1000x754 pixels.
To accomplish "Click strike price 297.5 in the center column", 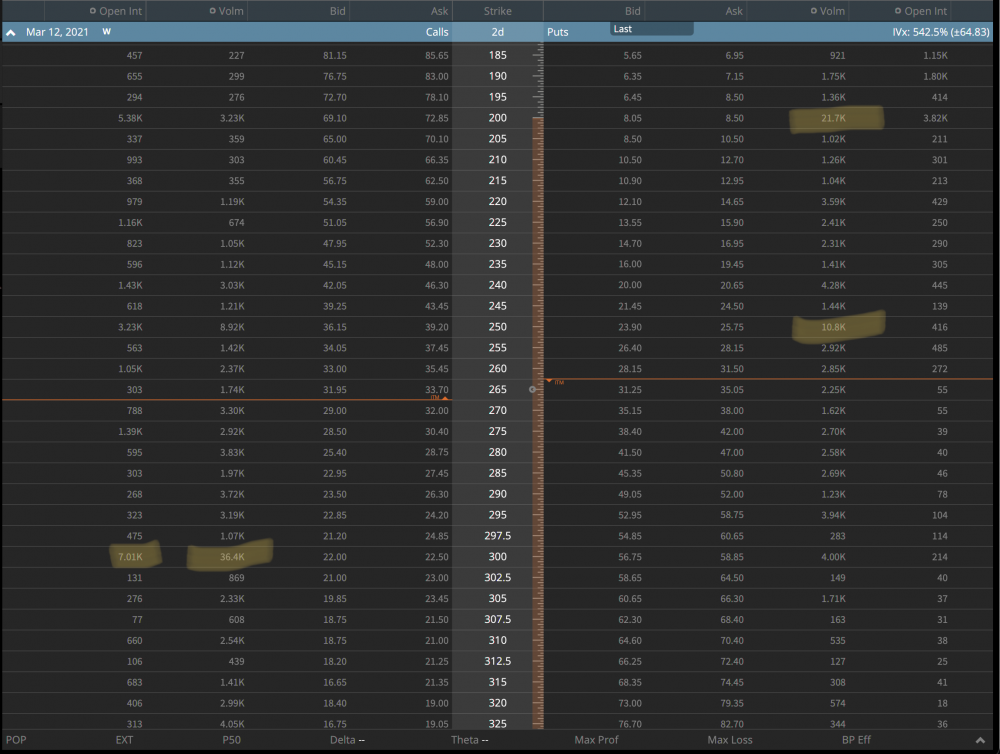I will coord(497,536).
